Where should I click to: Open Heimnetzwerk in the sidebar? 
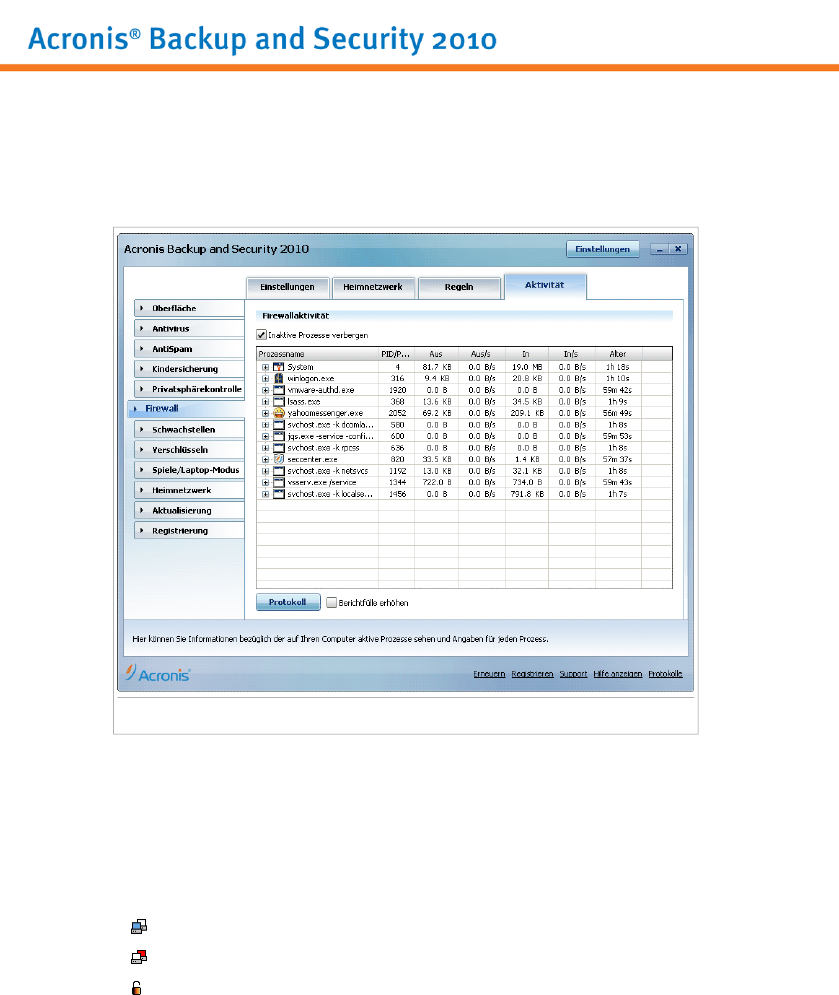[189, 490]
